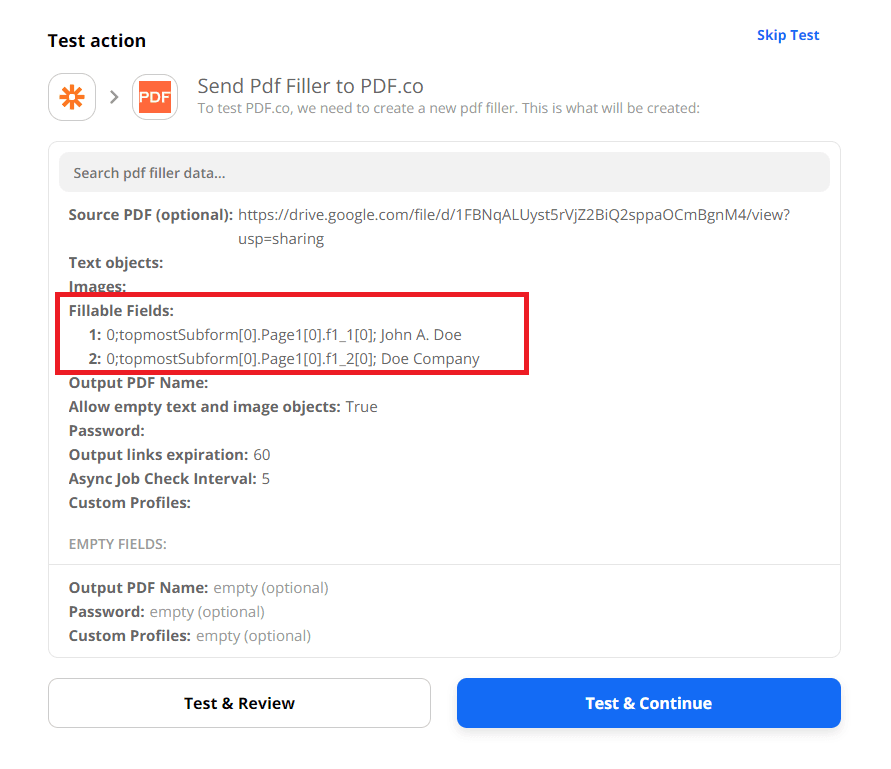Click the PDF.co app icon
This screenshot has height=769, width=891.
155,97
